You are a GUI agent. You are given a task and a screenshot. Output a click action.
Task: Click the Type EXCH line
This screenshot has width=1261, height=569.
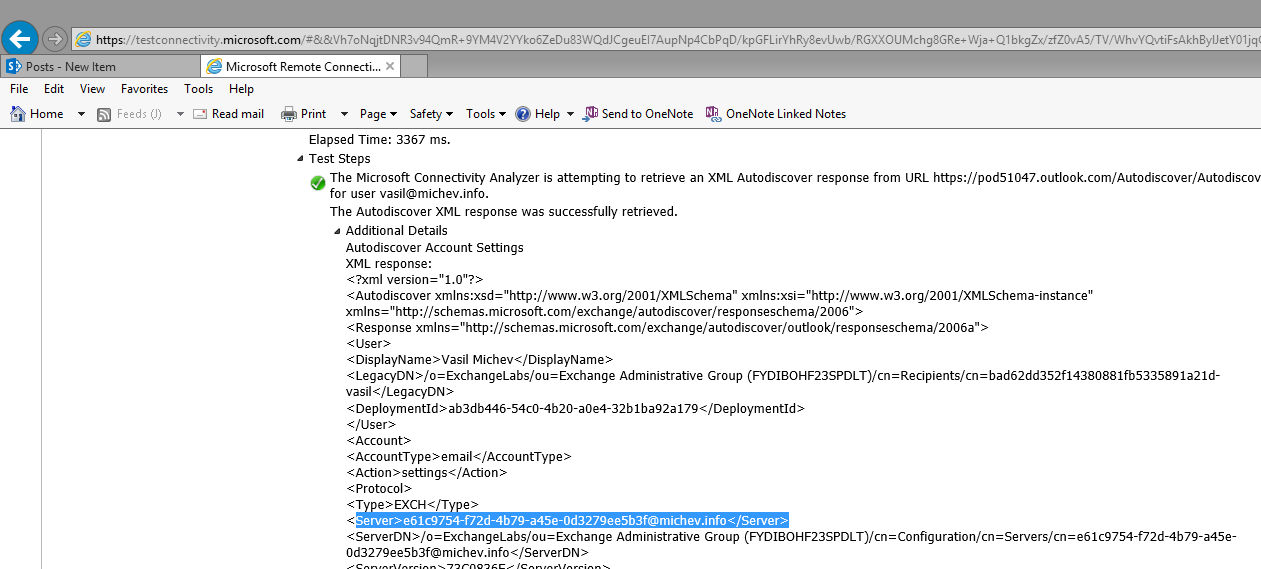(x=412, y=504)
